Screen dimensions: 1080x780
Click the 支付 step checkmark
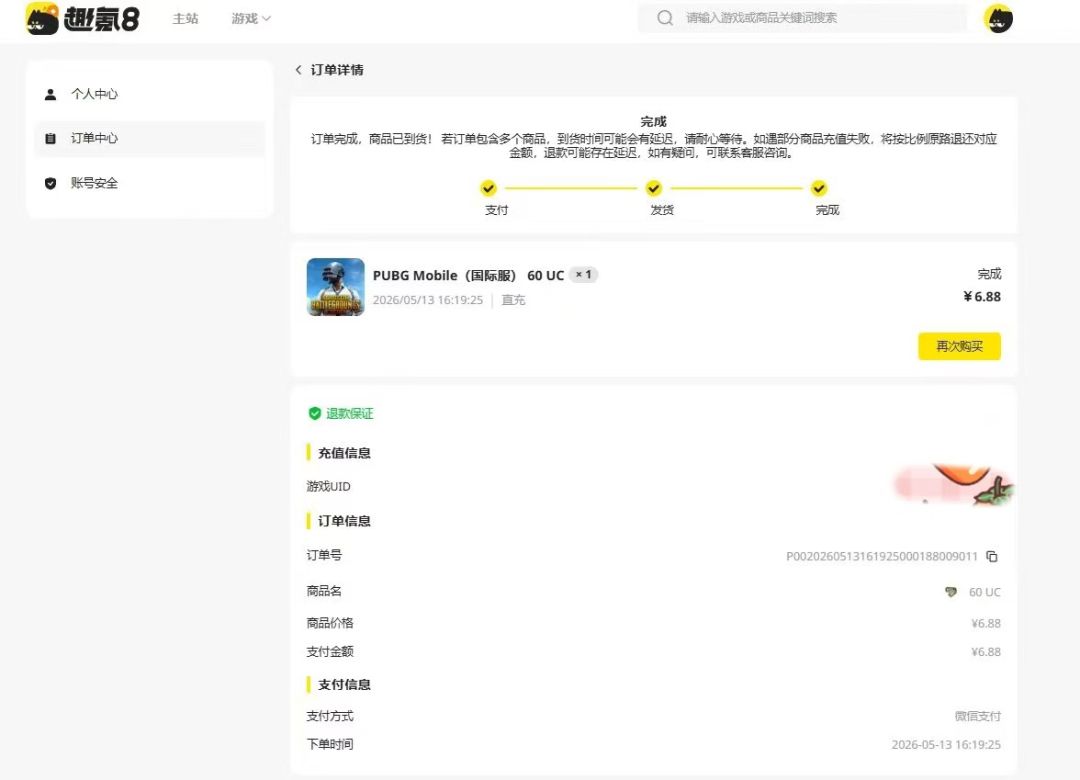[x=488, y=188]
